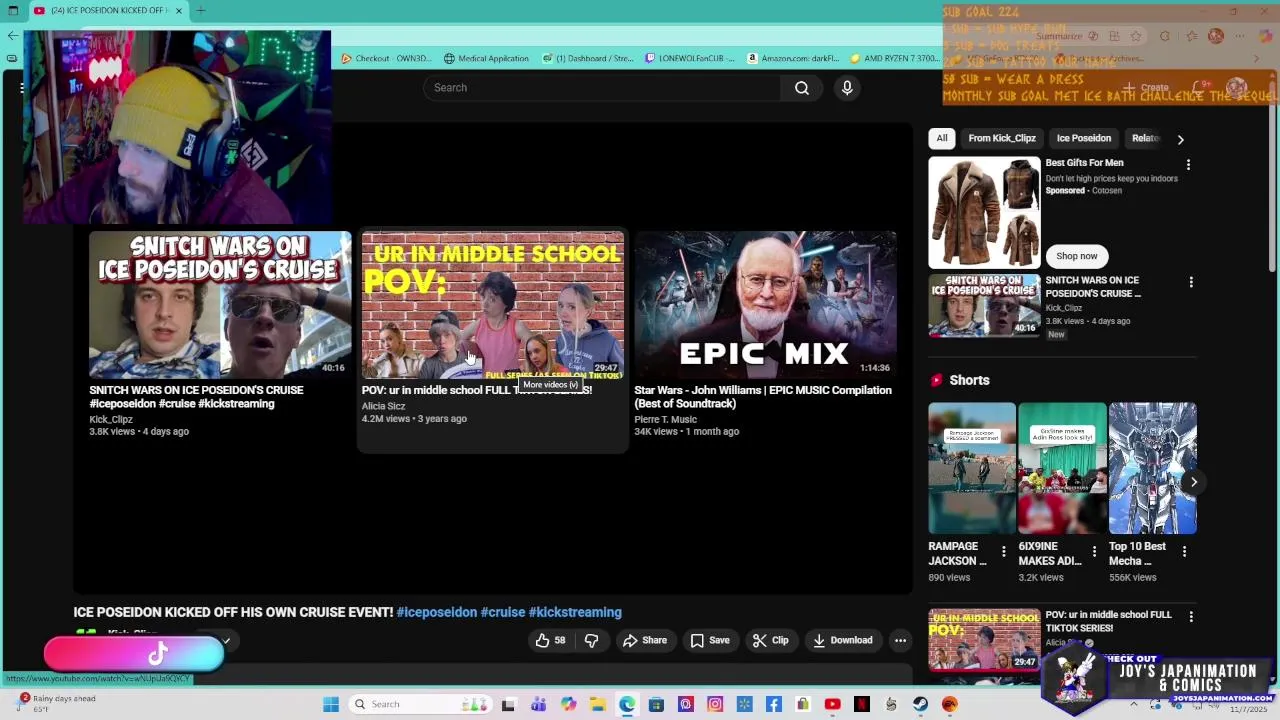
Task: Open Top 10 Best Mecha short thumbnail
Action: click(1152, 468)
